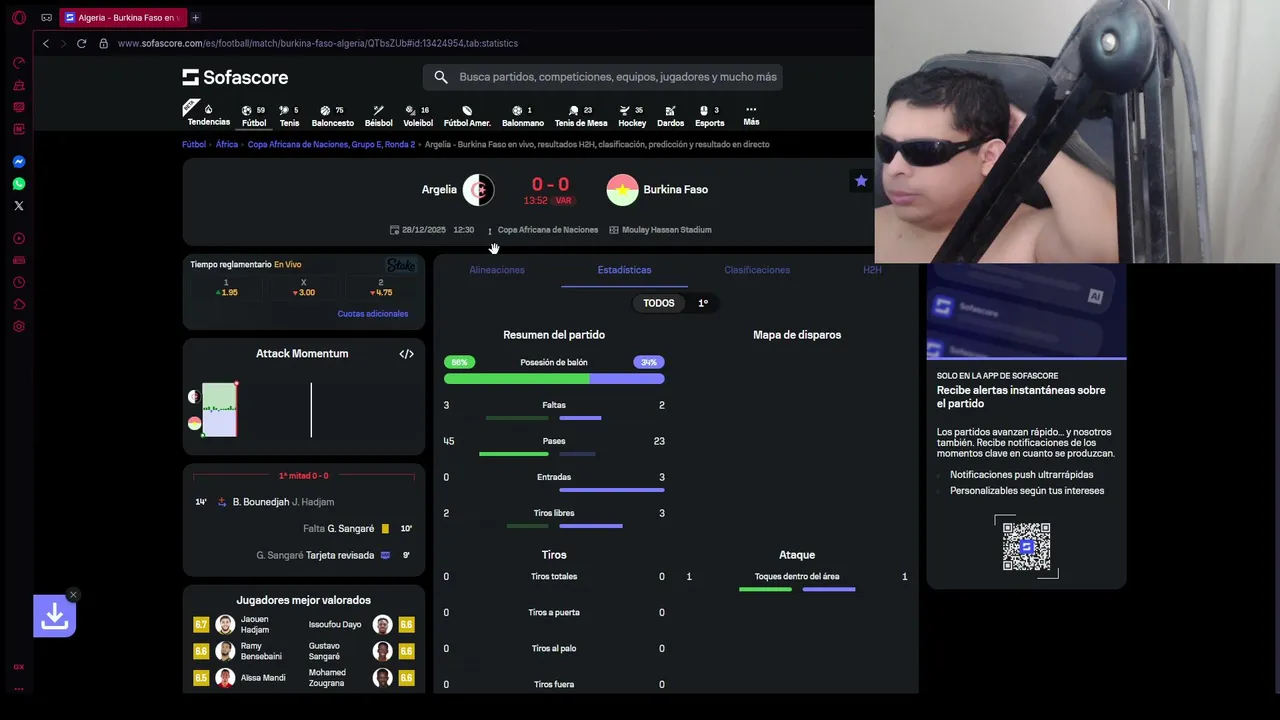Click the 4.75 away win odds
The height and width of the screenshot is (720, 1280).
(x=381, y=288)
